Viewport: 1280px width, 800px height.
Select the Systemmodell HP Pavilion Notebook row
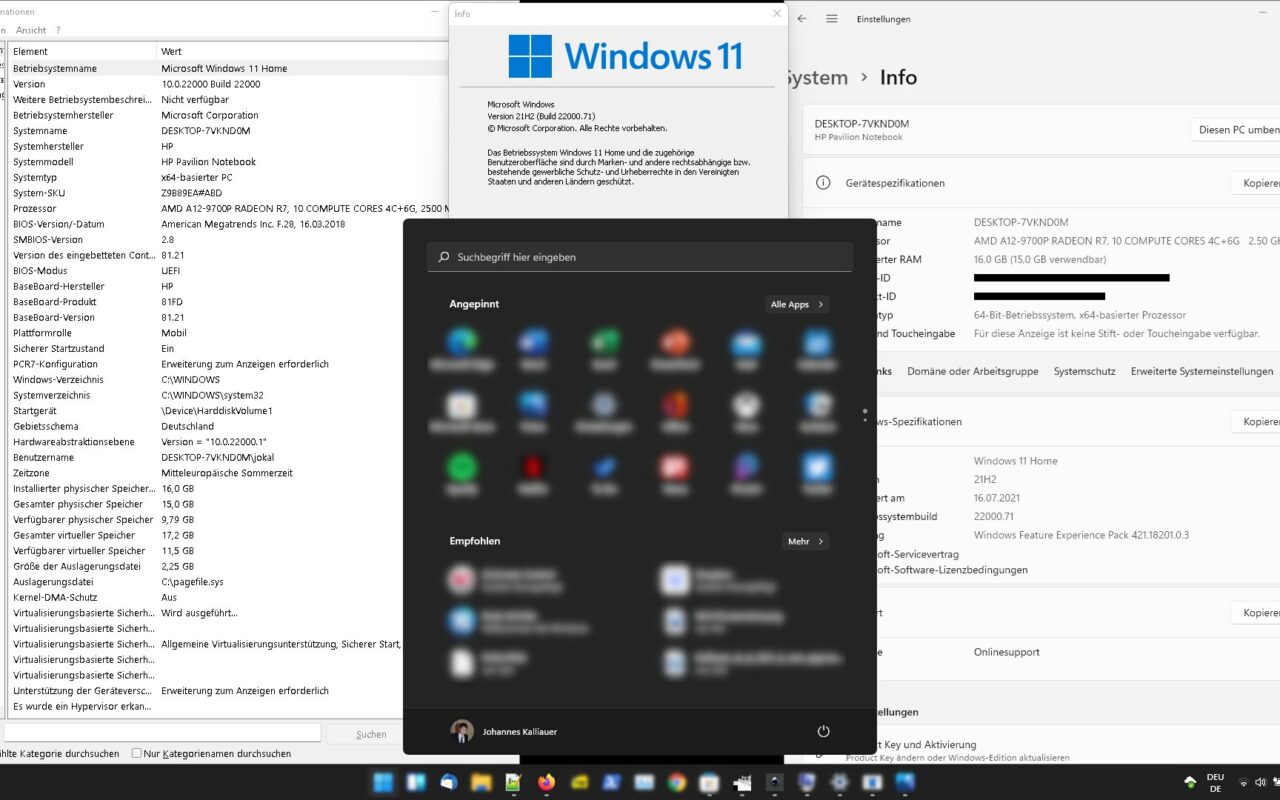pyautogui.click(x=226, y=162)
